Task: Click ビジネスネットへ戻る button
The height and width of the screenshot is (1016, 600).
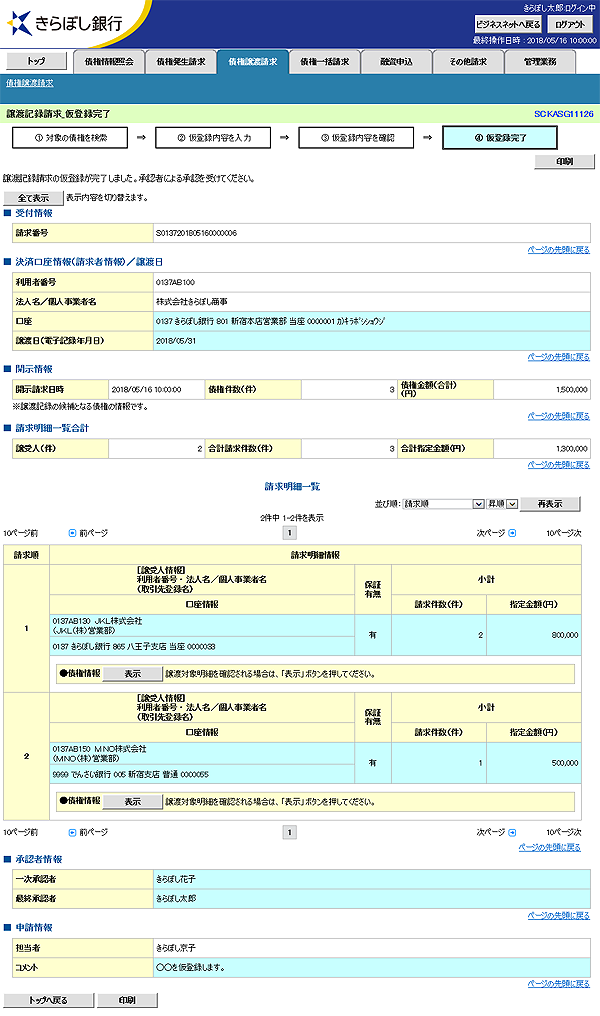Action: point(508,25)
